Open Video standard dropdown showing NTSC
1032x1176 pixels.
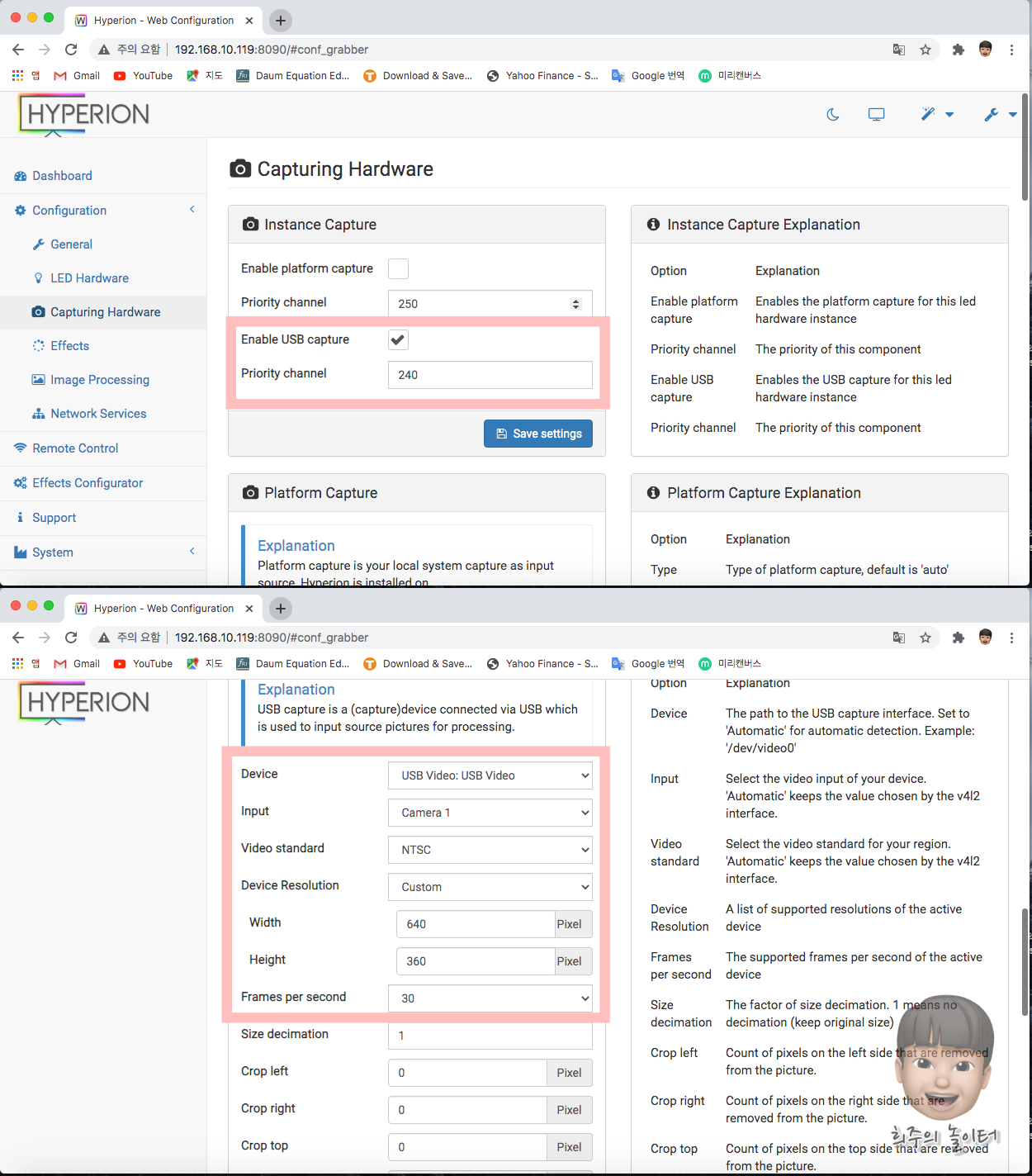click(x=490, y=850)
